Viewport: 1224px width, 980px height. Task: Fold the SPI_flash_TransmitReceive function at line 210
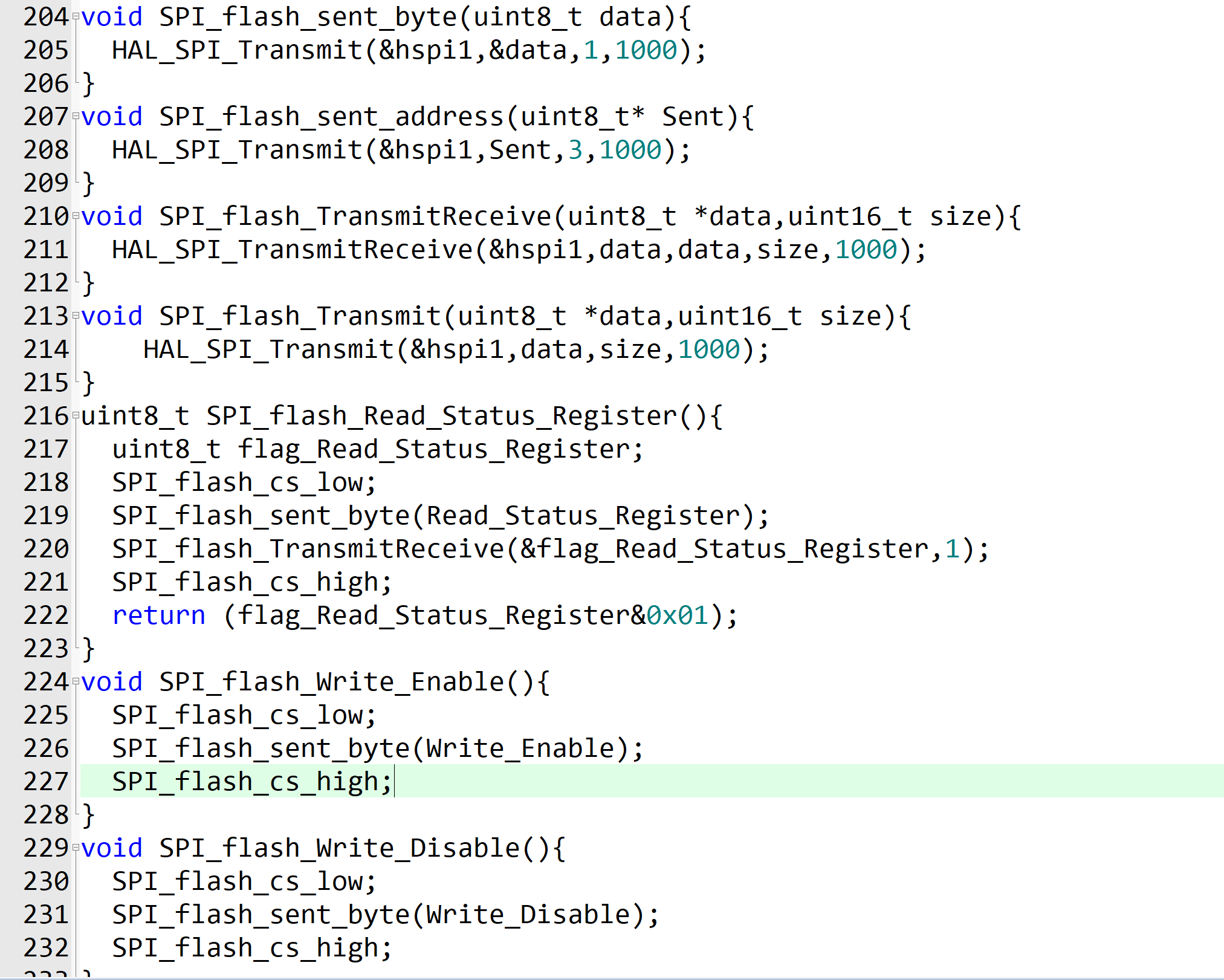click(76, 216)
